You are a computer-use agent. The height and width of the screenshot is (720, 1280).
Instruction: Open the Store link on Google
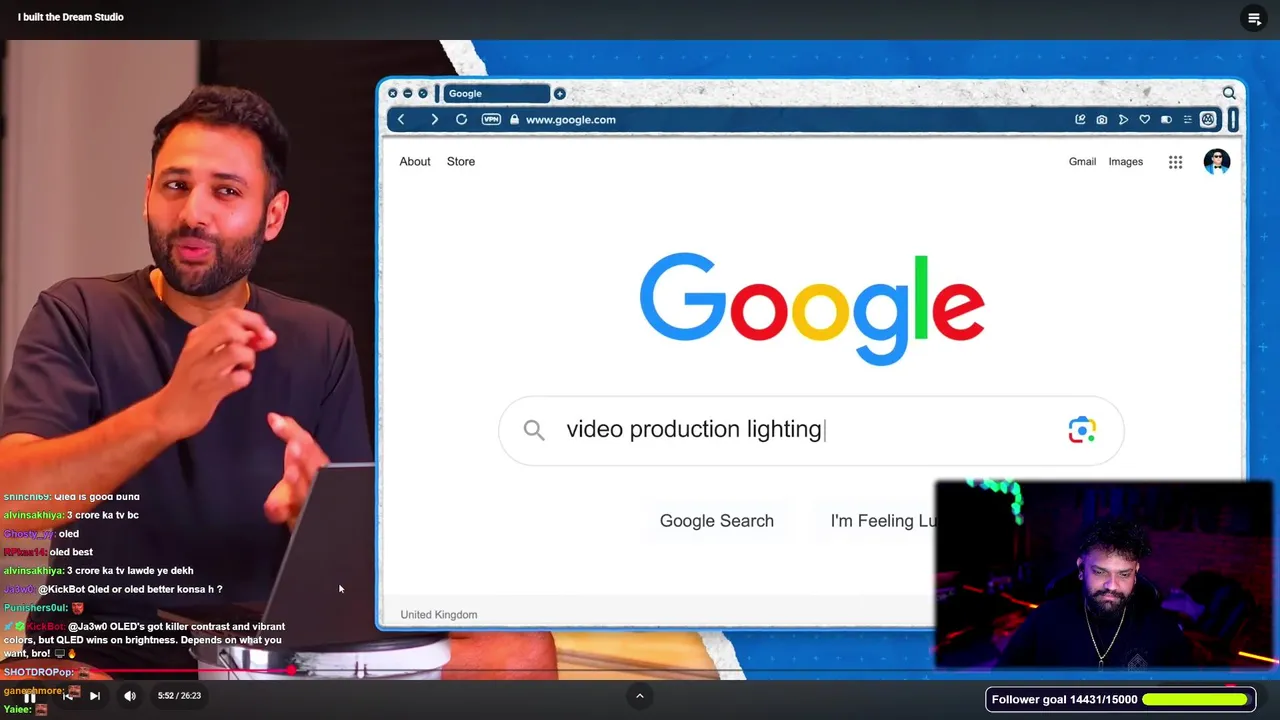pos(461,162)
